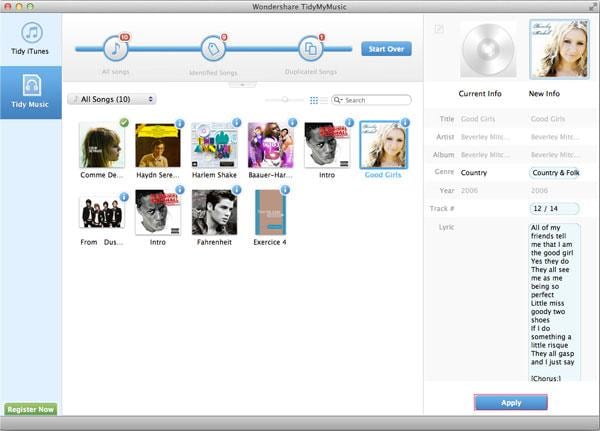Click the All Songs step icon
This screenshot has height=431, width=600.
click(115, 49)
